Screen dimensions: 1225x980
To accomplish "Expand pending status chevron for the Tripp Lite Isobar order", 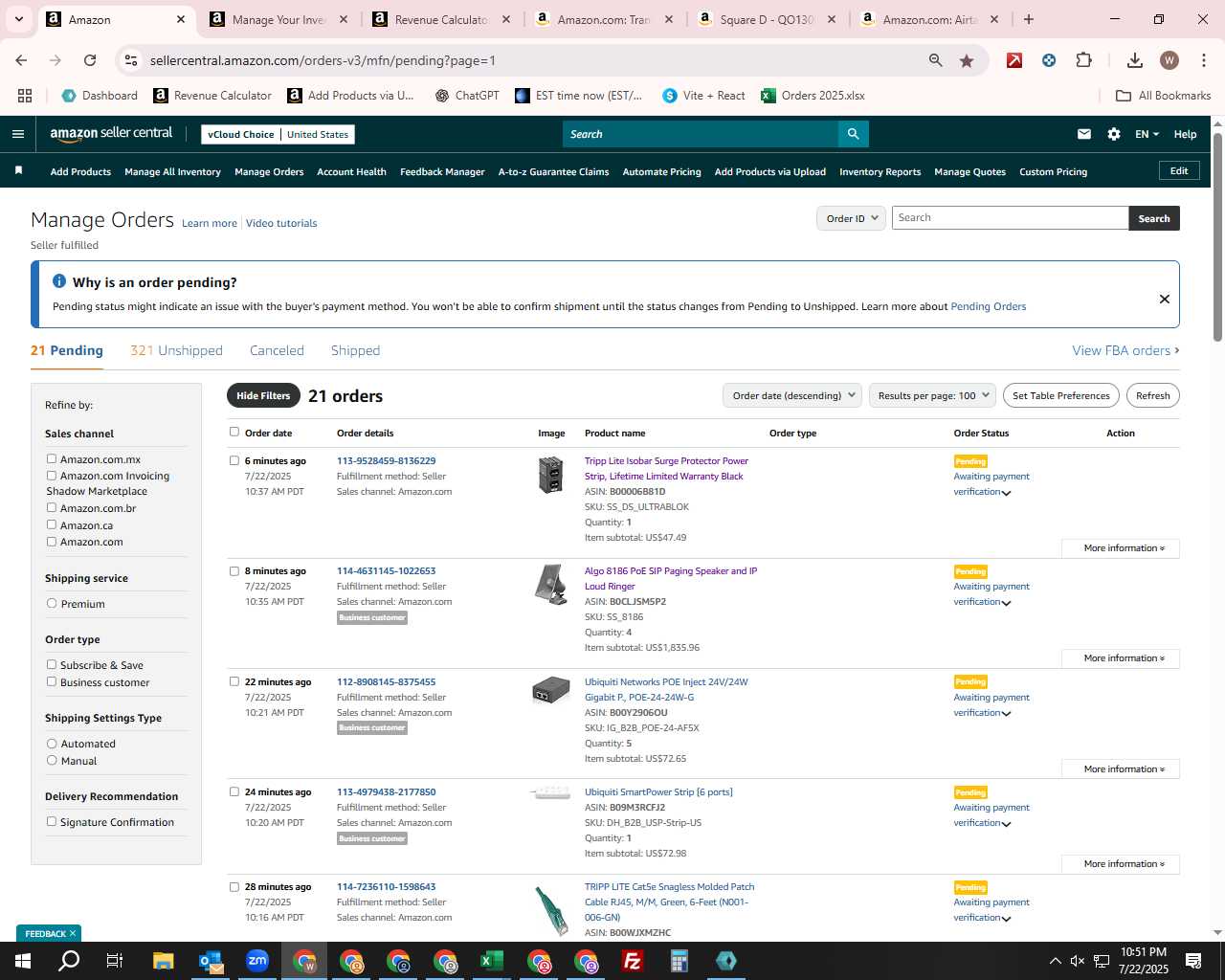I will tap(1007, 493).
